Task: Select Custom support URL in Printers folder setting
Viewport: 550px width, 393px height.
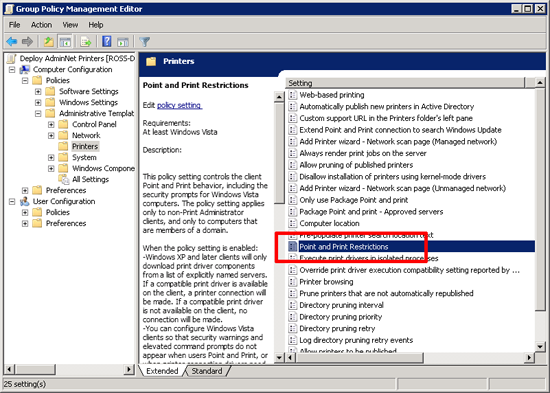Action: coord(386,118)
